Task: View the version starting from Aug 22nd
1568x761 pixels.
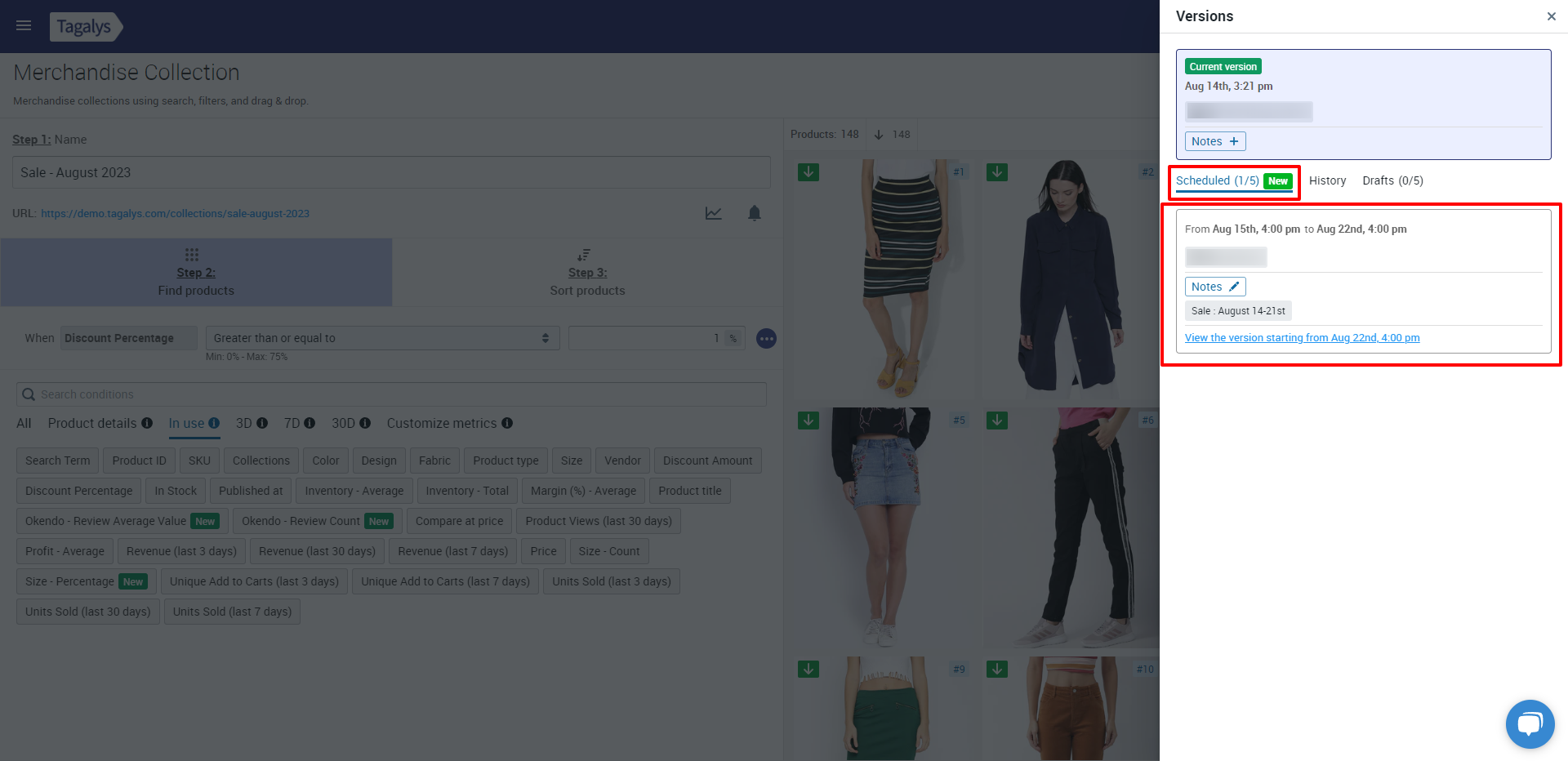Action: pos(1302,338)
